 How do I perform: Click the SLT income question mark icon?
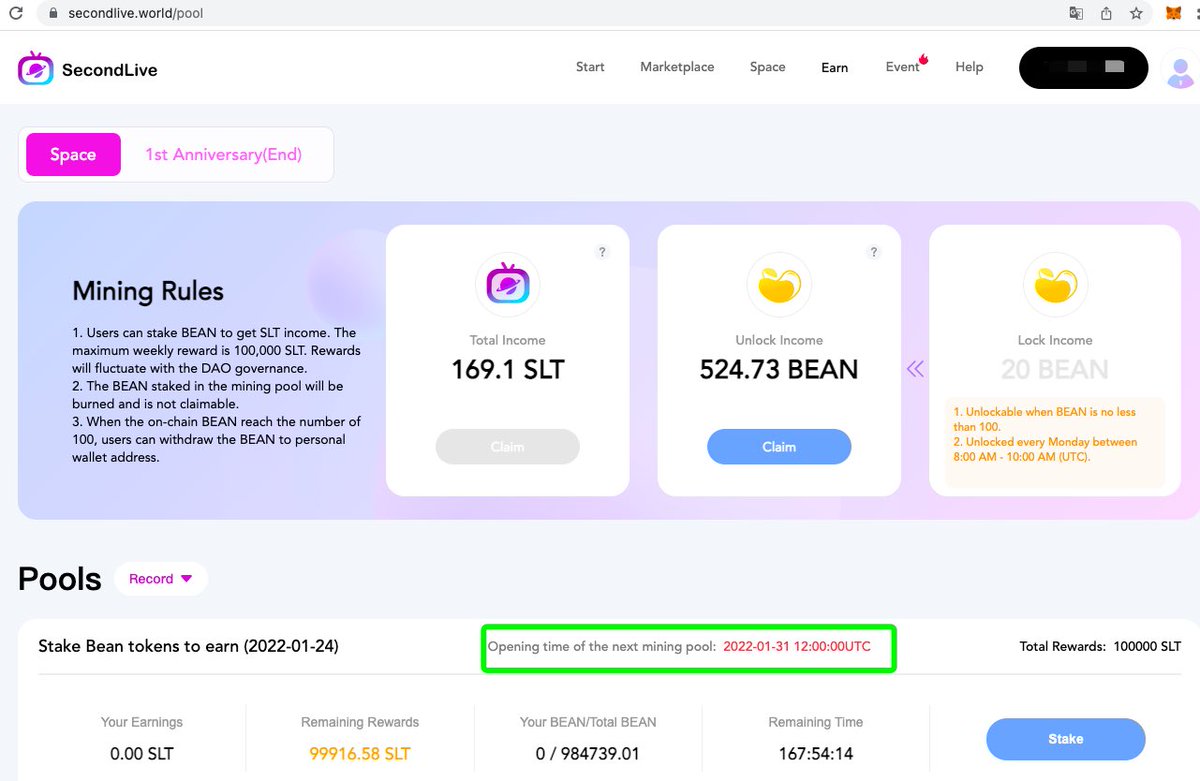[x=602, y=252]
